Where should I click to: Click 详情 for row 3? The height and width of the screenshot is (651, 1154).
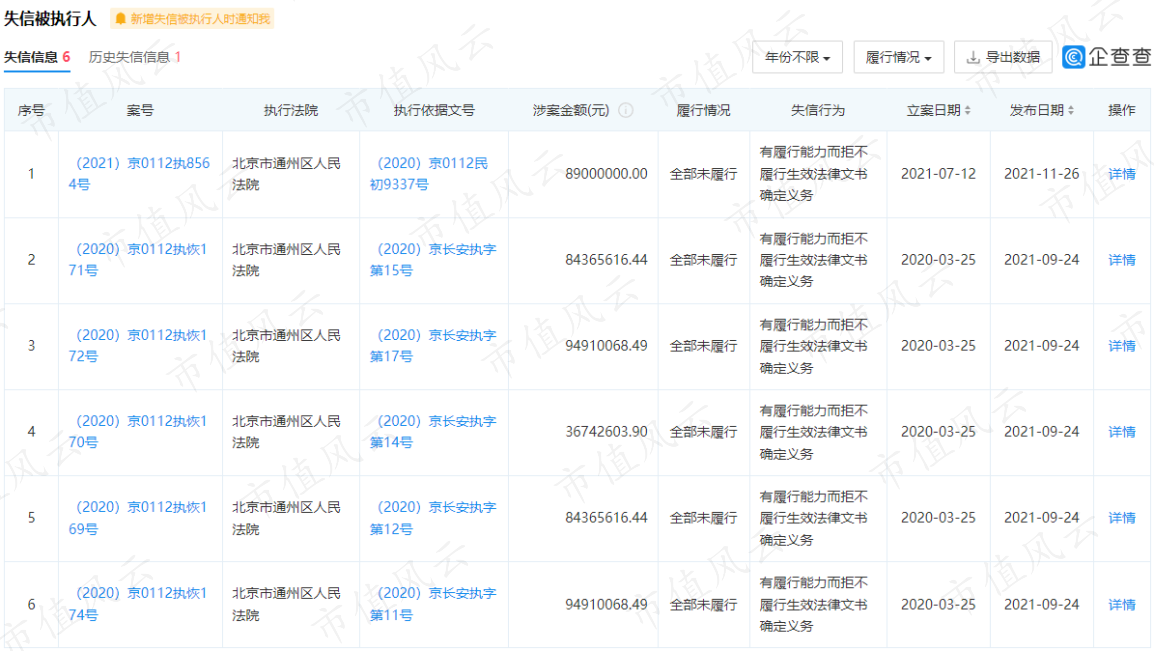point(1122,346)
